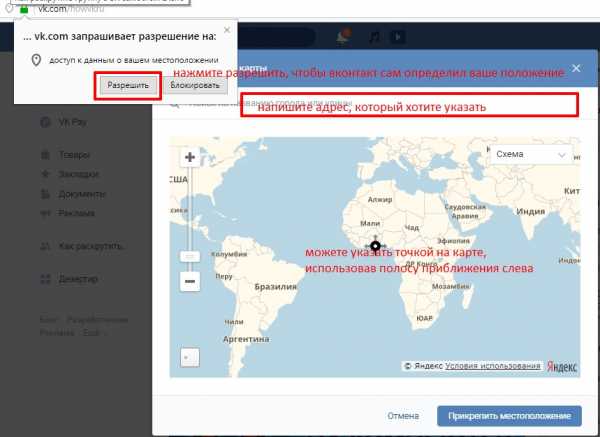Click the map zoom slider handle
This screenshot has width=600, height=437.
click(190, 256)
